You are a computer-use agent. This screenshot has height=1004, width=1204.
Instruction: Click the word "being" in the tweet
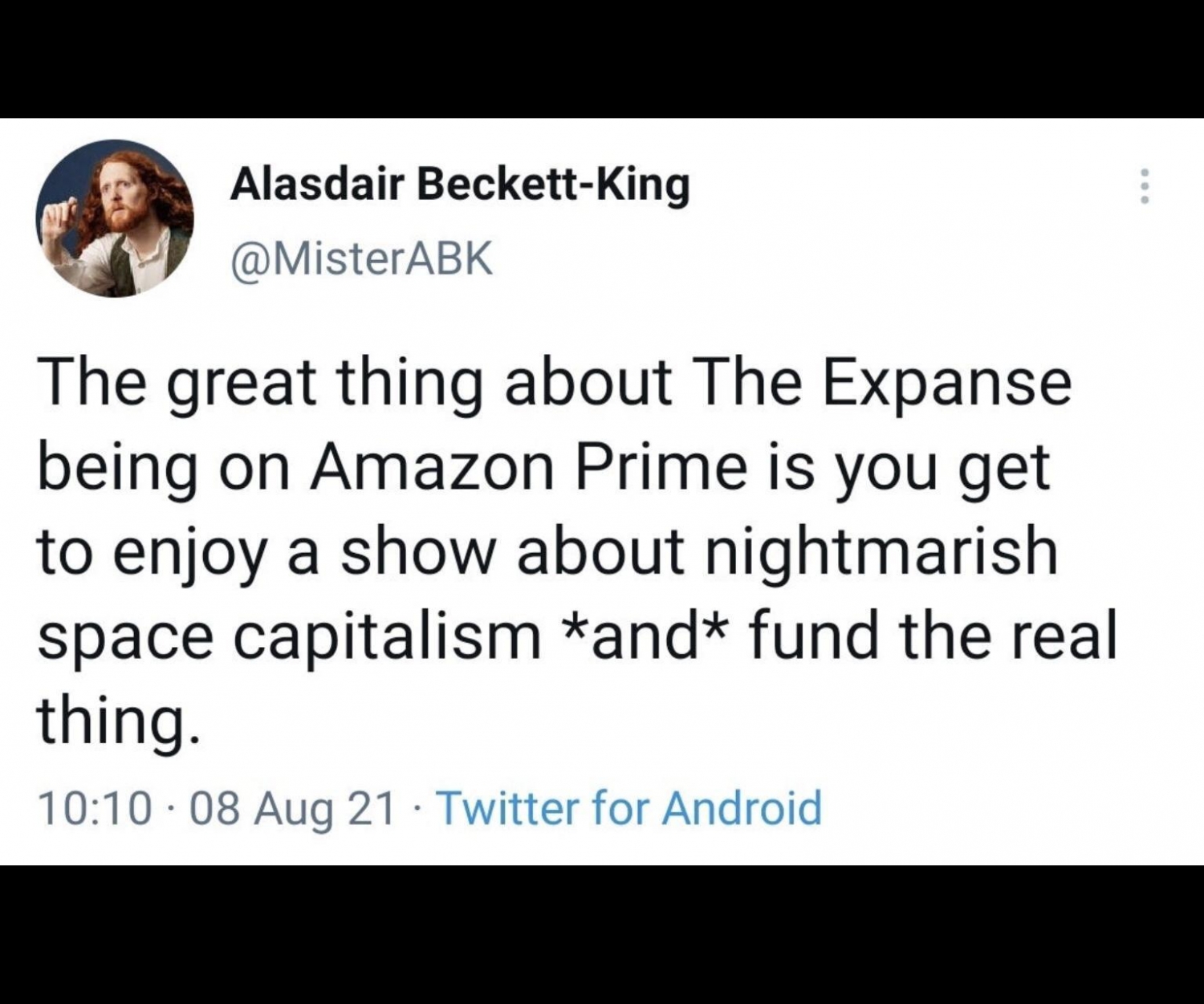[x=117, y=468]
